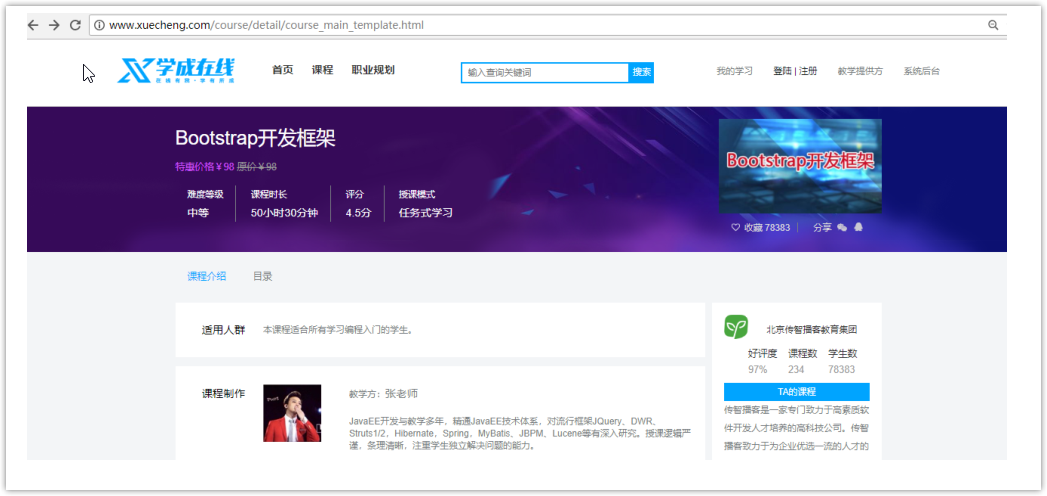Click the 搜索 button
This screenshot has height=496, width=1047.
642,73
